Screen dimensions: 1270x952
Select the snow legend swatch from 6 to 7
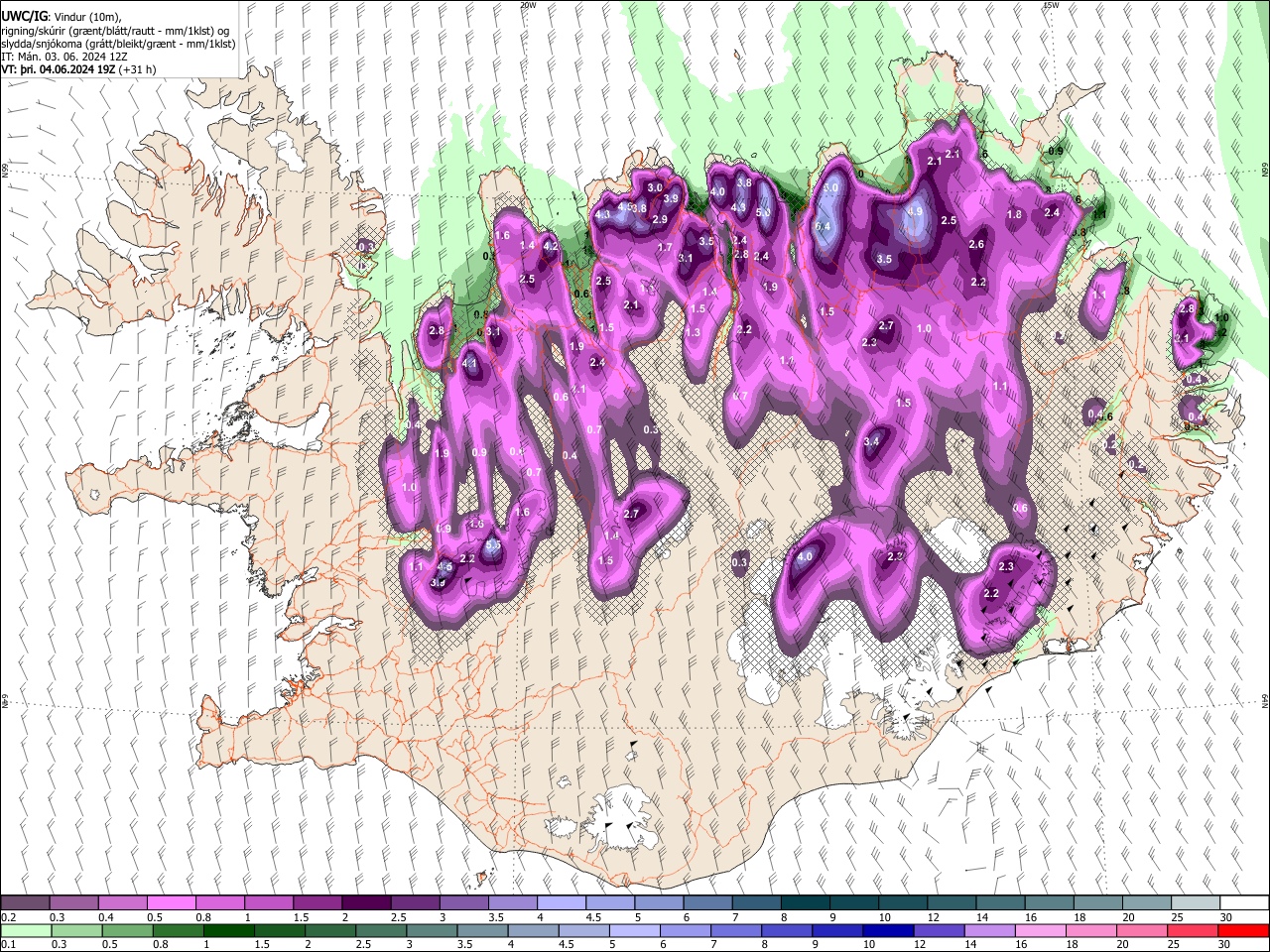[x=707, y=903]
